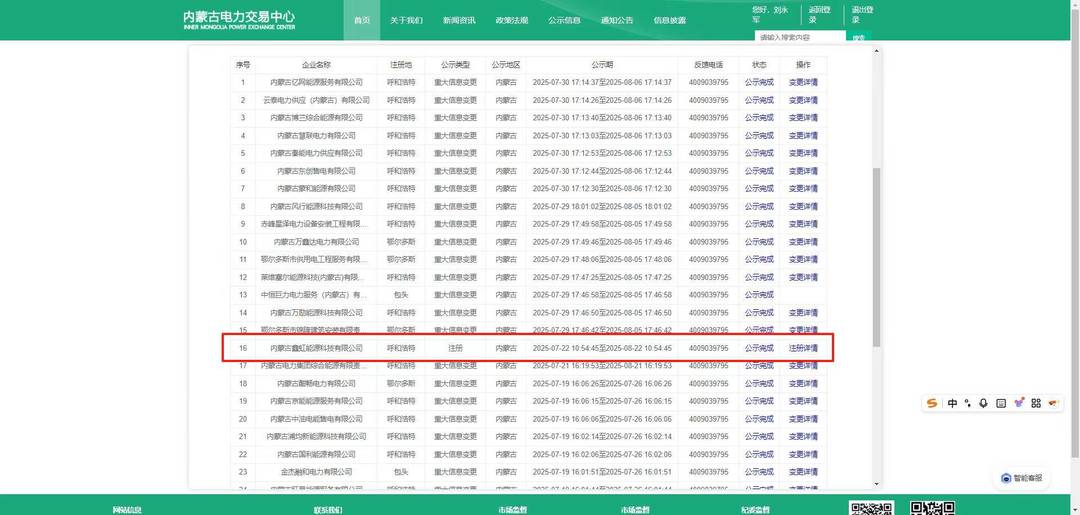Click the microphone voice input icon

click(x=984, y=403)
